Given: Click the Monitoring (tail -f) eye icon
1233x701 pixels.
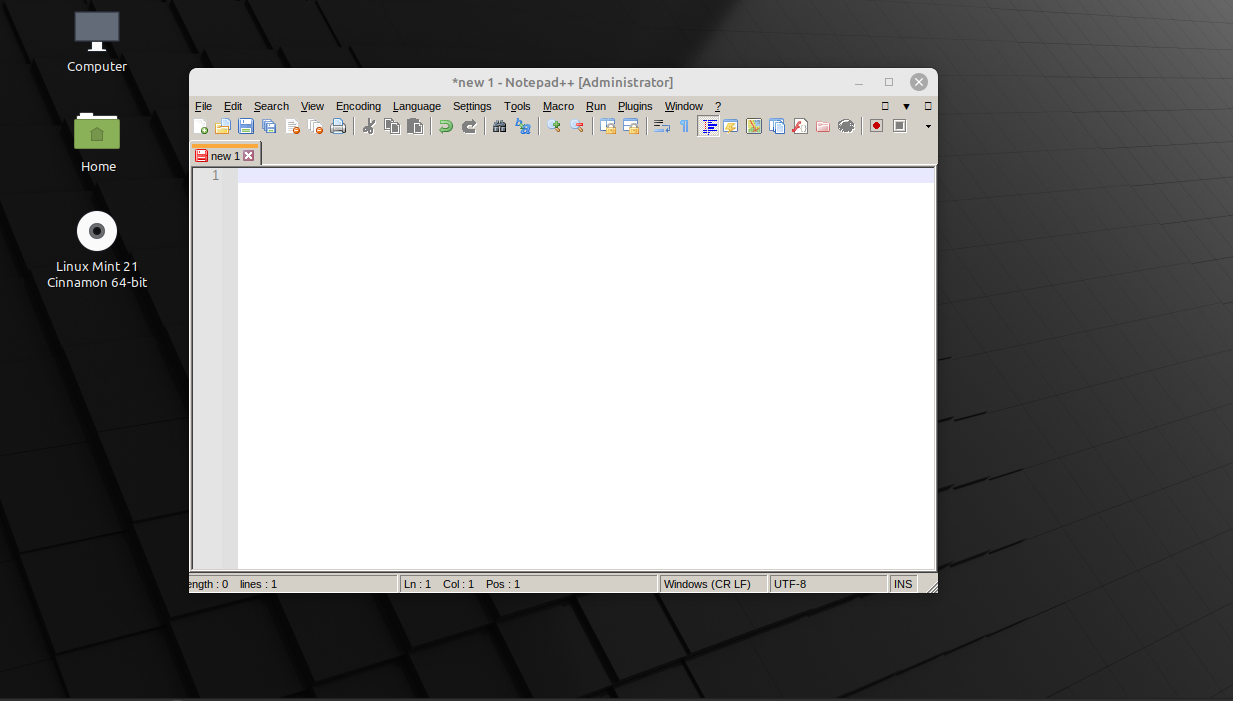Looking at the screenshot, I should pos(846,126).
